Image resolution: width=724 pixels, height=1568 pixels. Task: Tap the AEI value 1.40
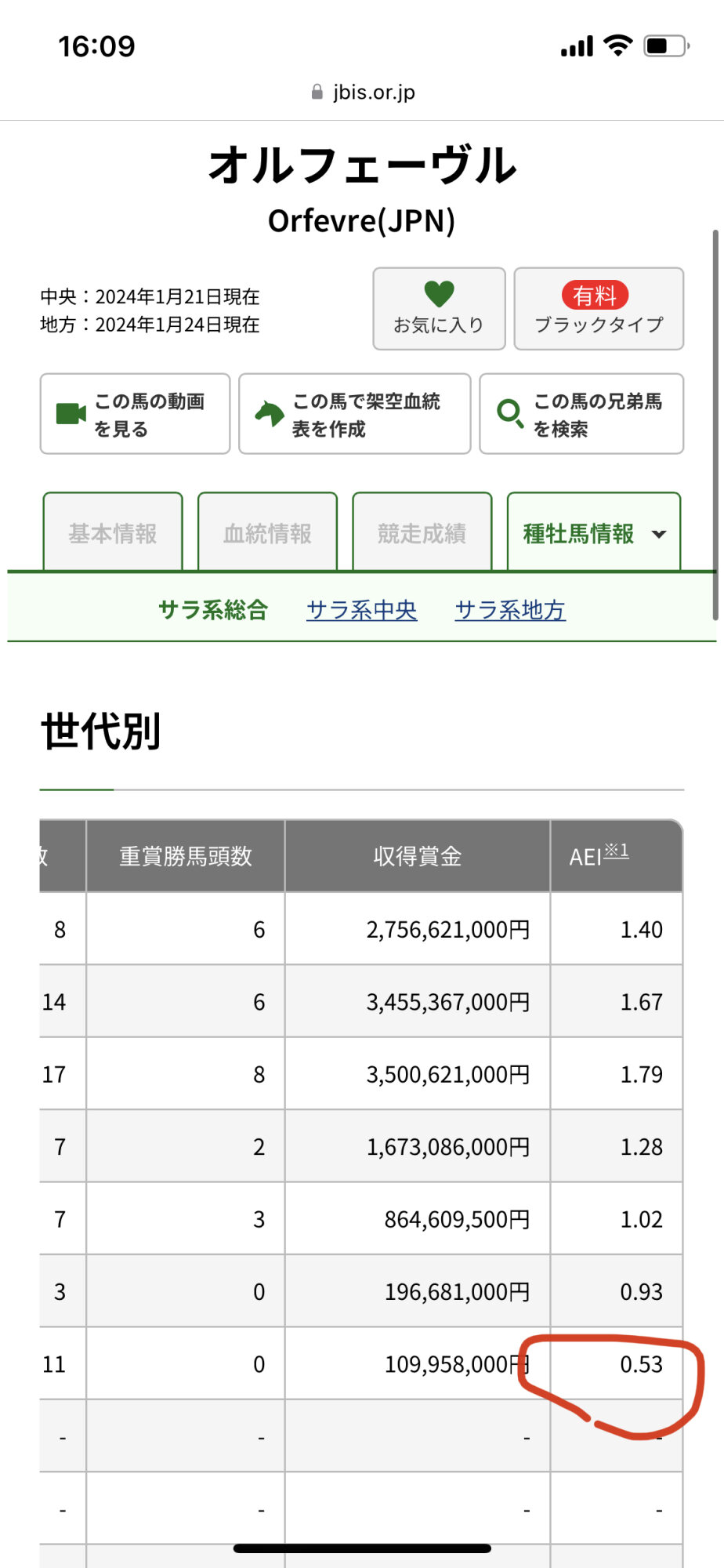click(641, 930)
